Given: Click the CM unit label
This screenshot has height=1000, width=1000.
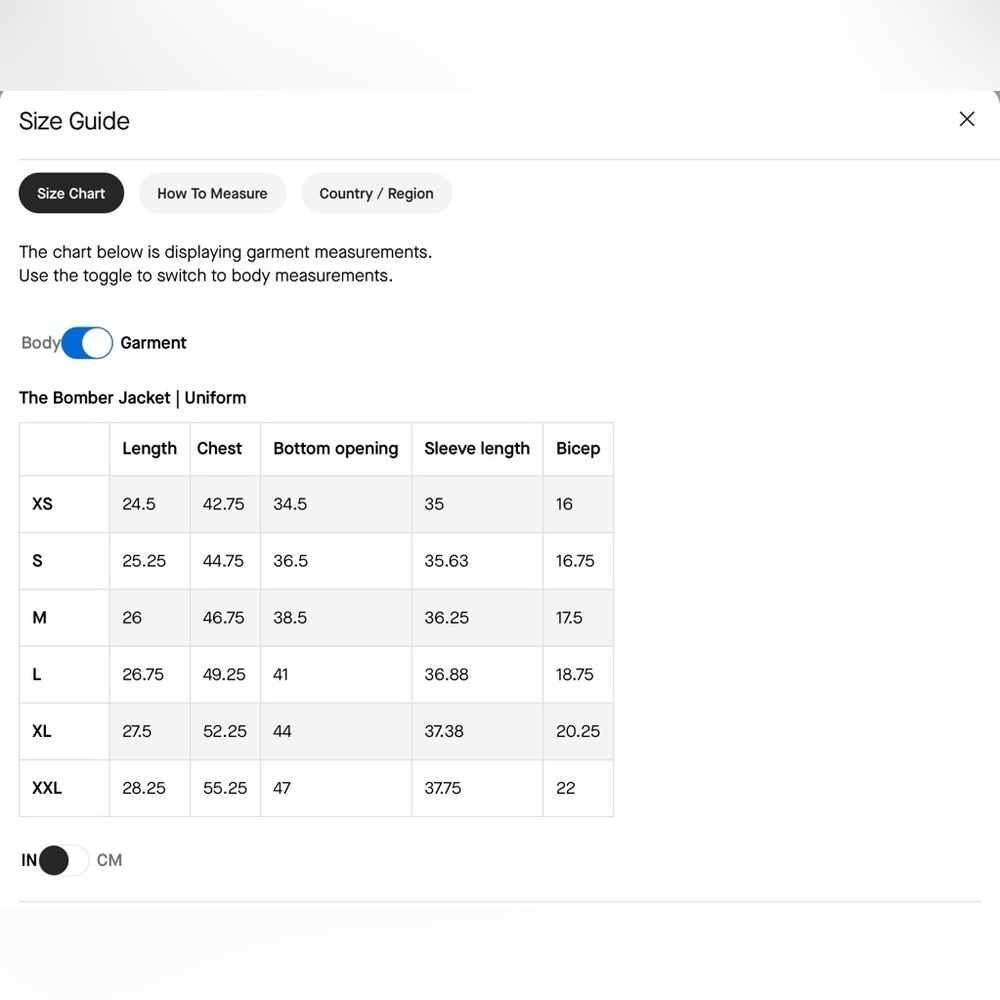Looking at the screenshot, I should click(x=109, y=860).
